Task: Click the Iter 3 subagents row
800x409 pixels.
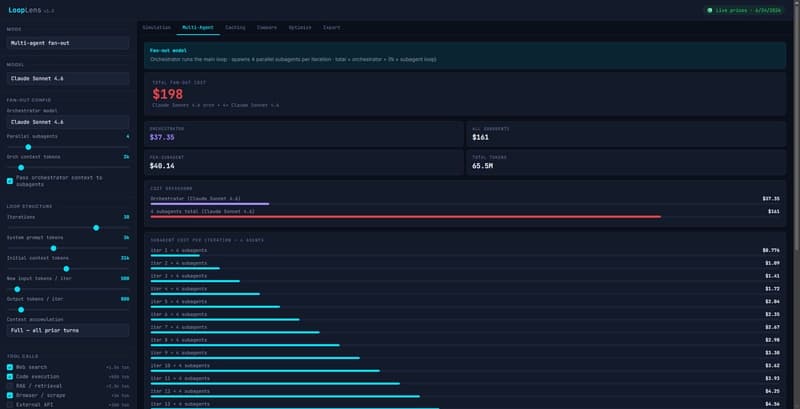Action: click(x=465, y=277)
